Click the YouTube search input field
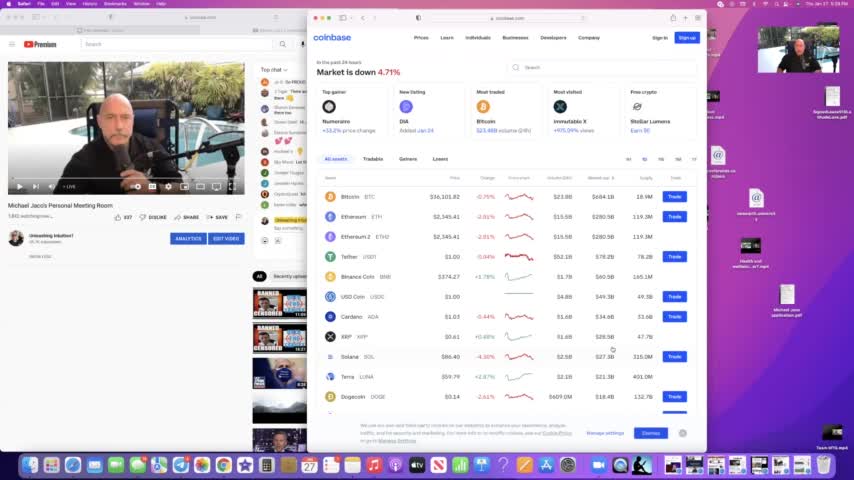The width and height of the screenshot is (854, 480). pyautogui.click(x=176, y=44)
